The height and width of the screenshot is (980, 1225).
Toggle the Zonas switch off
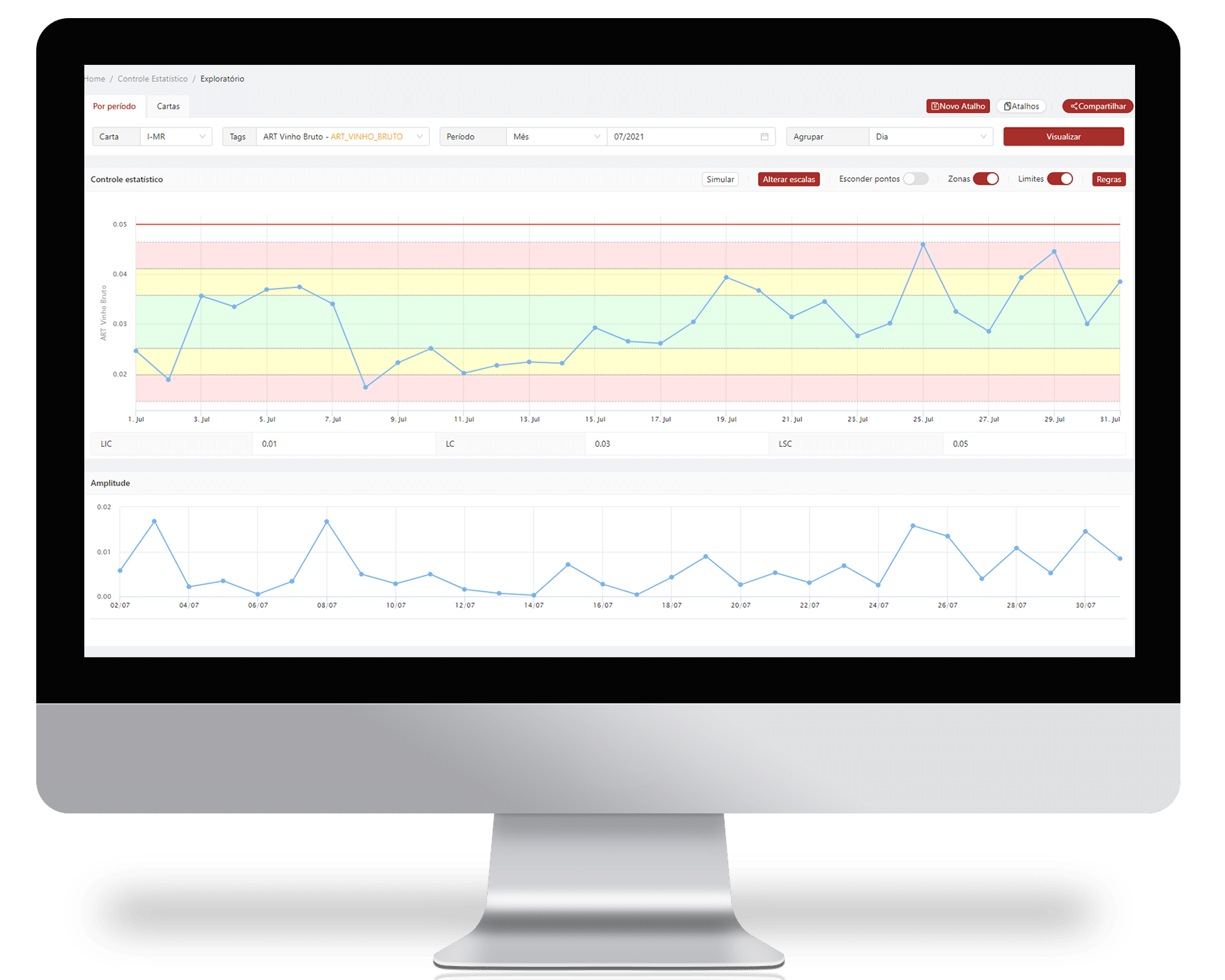pos(986,179)
